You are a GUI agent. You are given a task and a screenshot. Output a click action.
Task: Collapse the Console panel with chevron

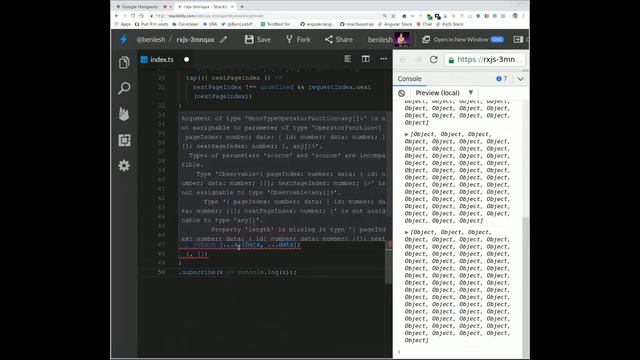coord(520,79)
